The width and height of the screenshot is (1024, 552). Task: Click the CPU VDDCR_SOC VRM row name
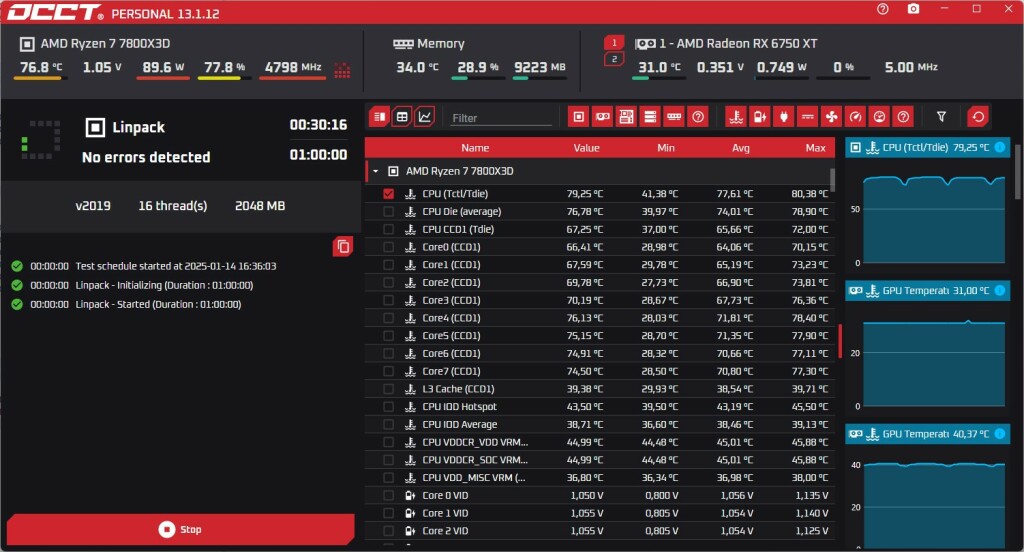point(475,460)
